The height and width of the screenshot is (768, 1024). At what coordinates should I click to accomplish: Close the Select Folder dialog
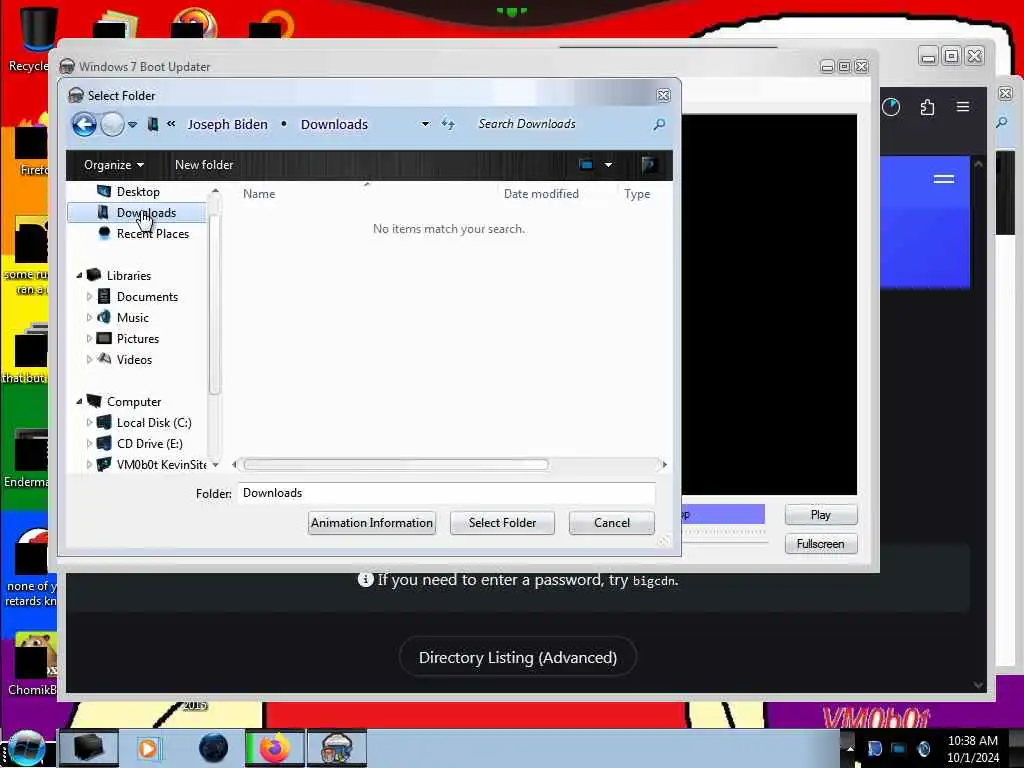663,95
